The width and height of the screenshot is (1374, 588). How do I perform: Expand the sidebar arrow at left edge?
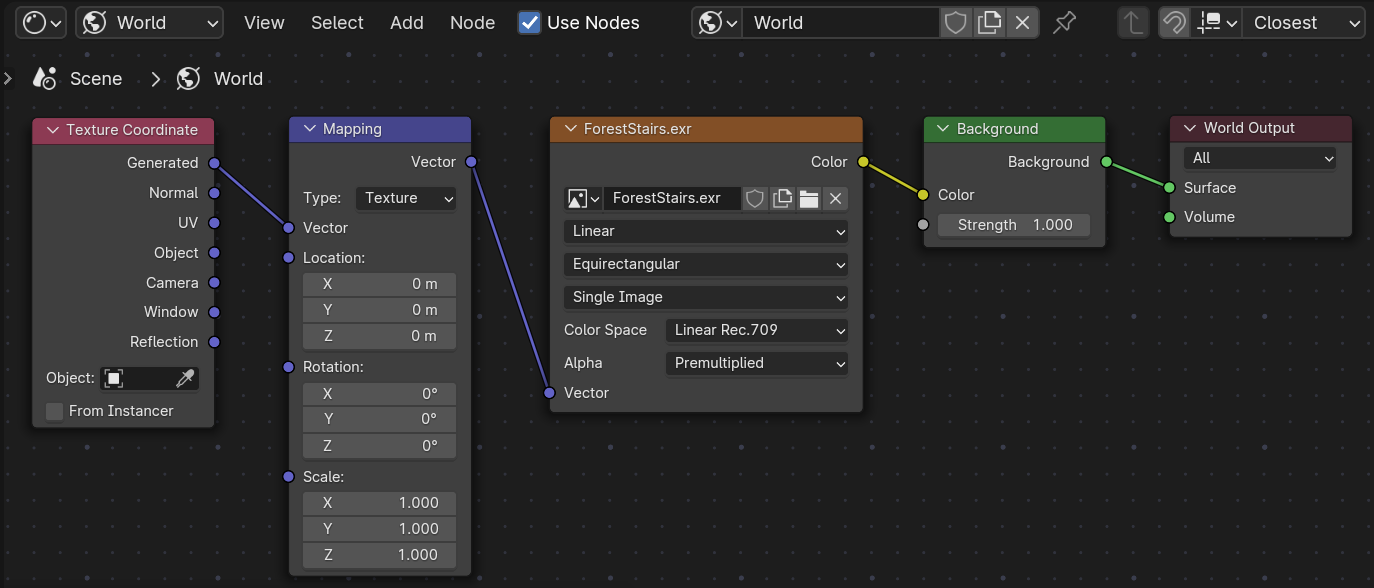(7, 78)
